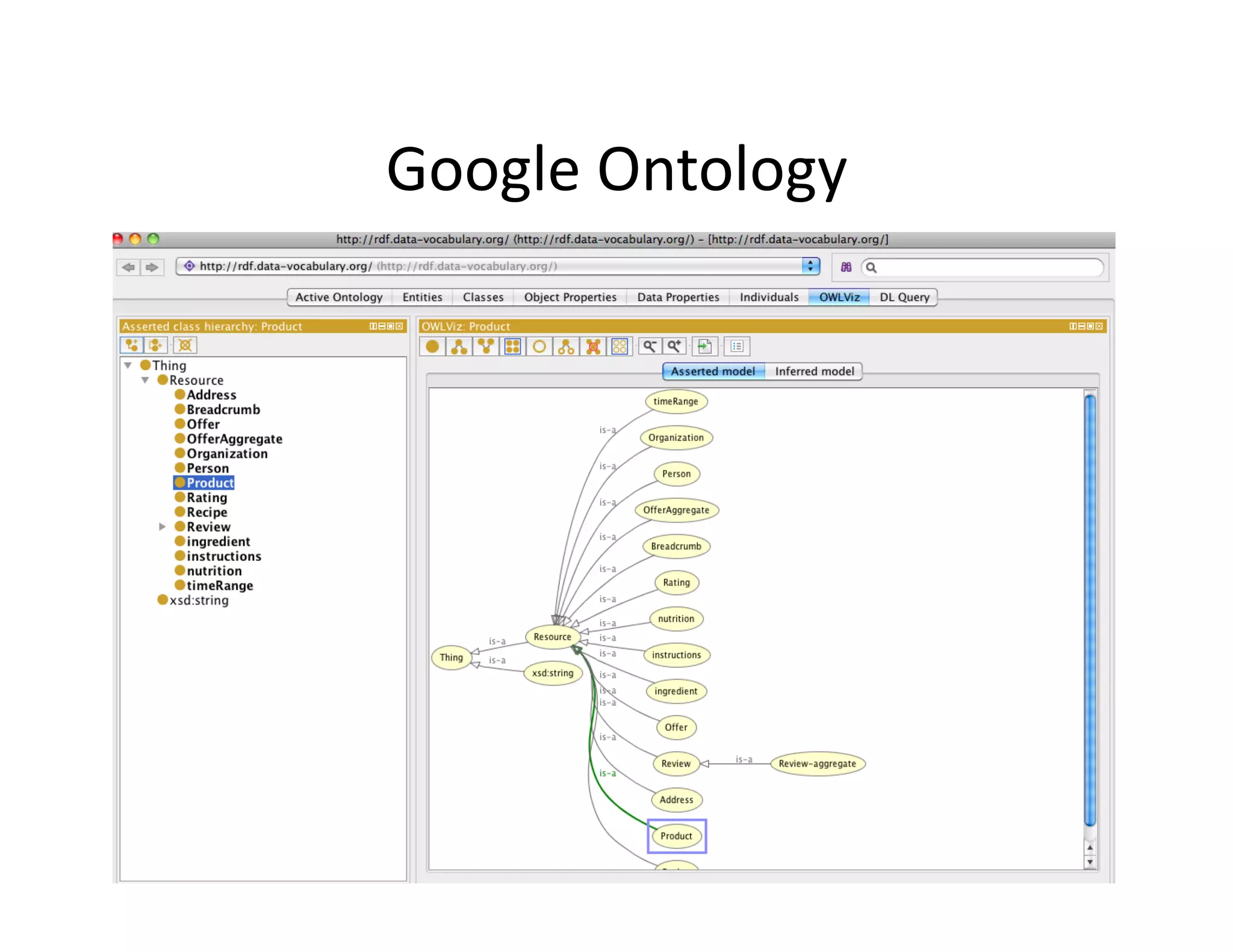Click the back navigation arrow
Viewport: 1233px width, 952px height.
pyautogui.click(x=128, y=267)
